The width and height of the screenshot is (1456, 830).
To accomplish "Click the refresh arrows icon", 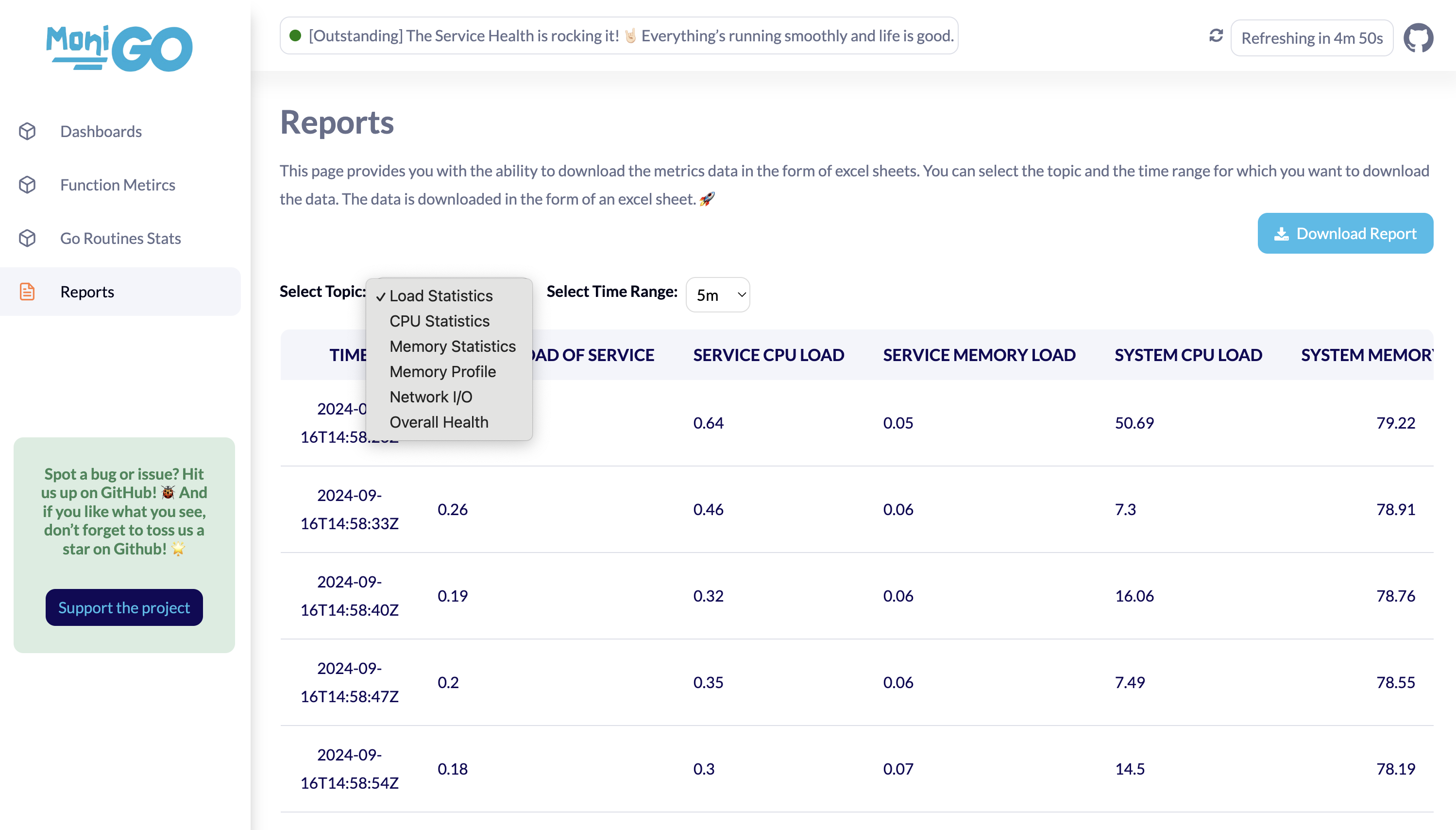I will [x=1216, y=36].
